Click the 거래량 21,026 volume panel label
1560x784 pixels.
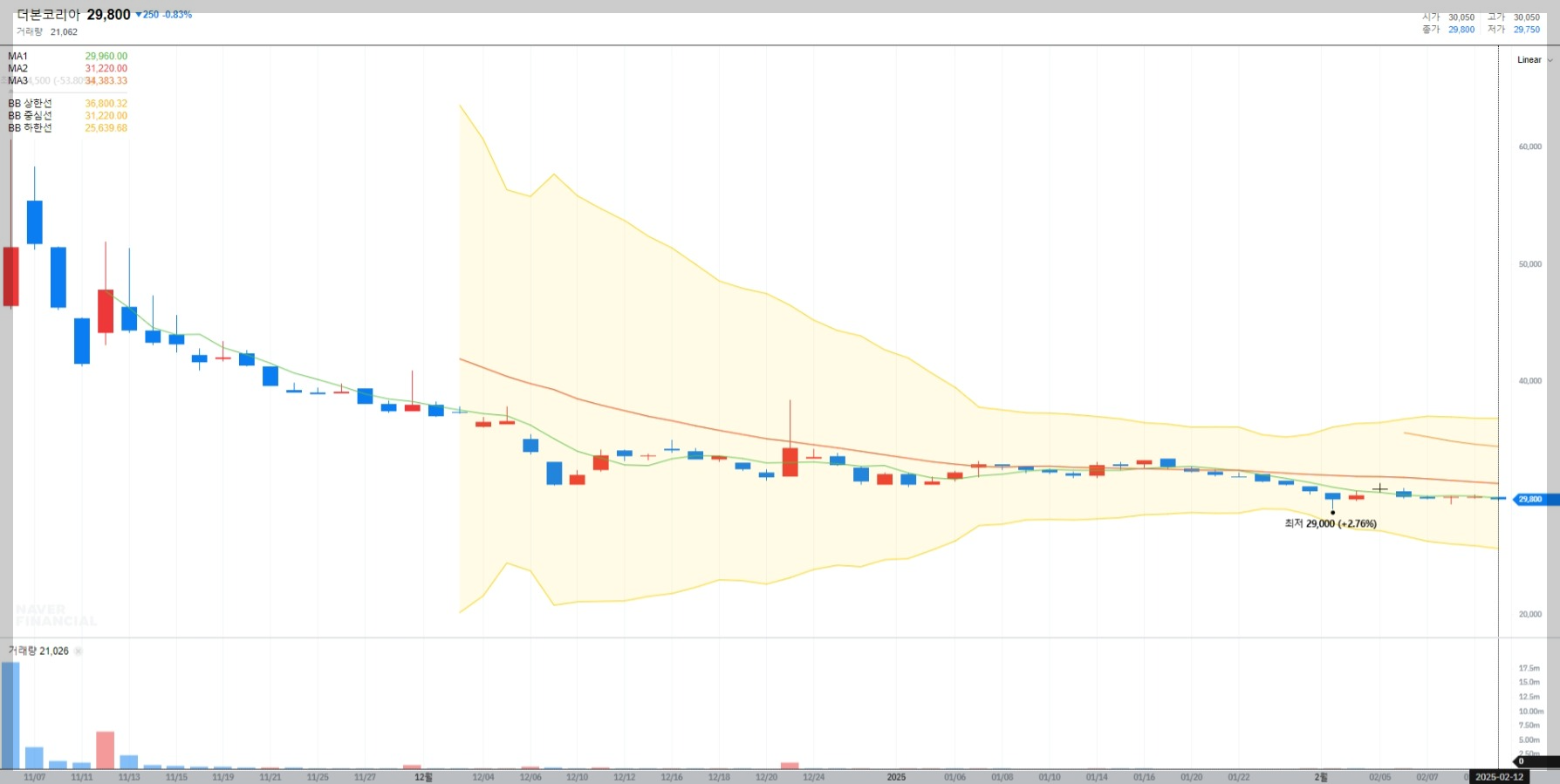coord(38,651)
